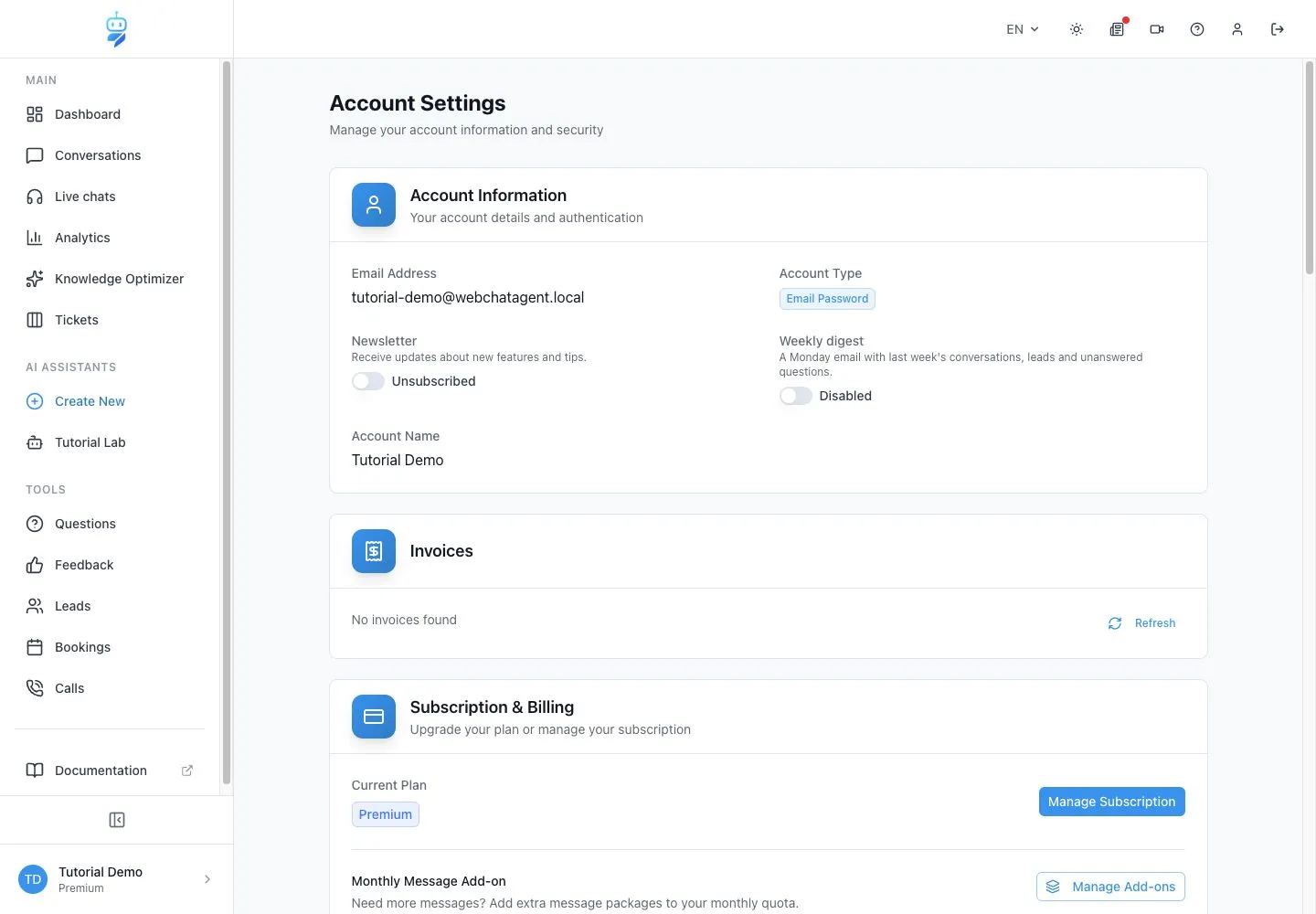The height and width of the screenshot is (914, 1316).
Task: Open the Tutorial Lab assistant
Action: point(110,442)
